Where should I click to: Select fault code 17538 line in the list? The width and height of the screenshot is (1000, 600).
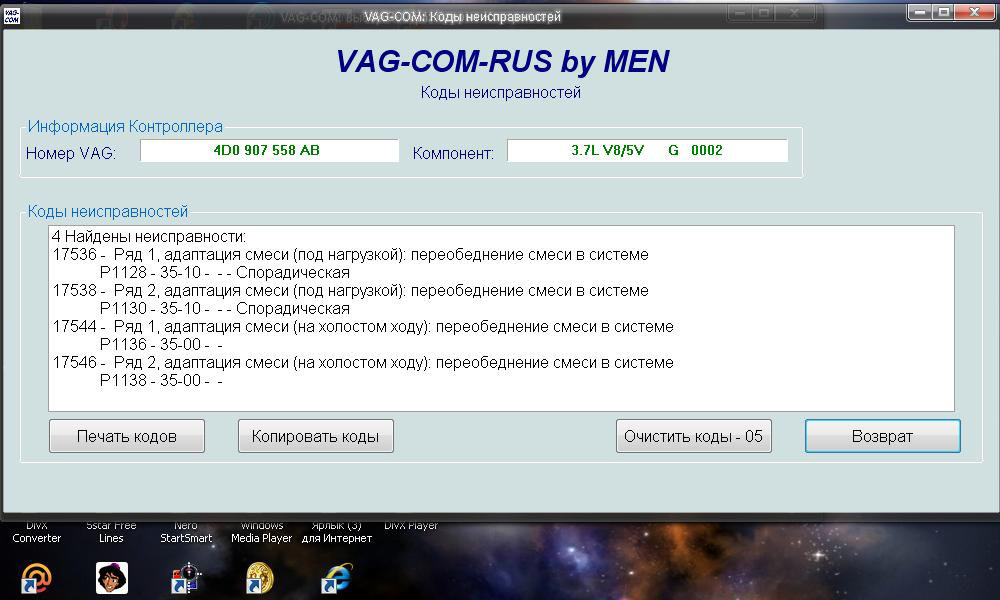(x=350, y=291)
